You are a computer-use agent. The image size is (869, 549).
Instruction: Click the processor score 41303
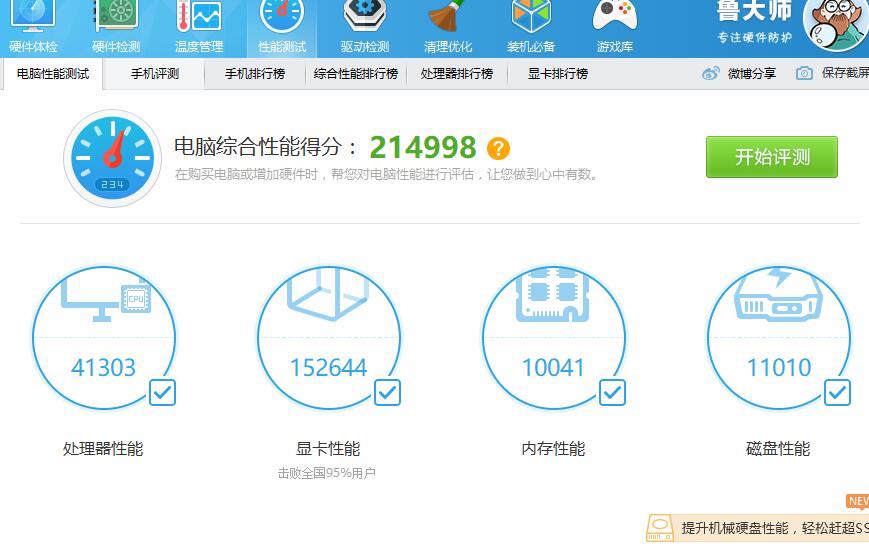[x=104, y=367]
